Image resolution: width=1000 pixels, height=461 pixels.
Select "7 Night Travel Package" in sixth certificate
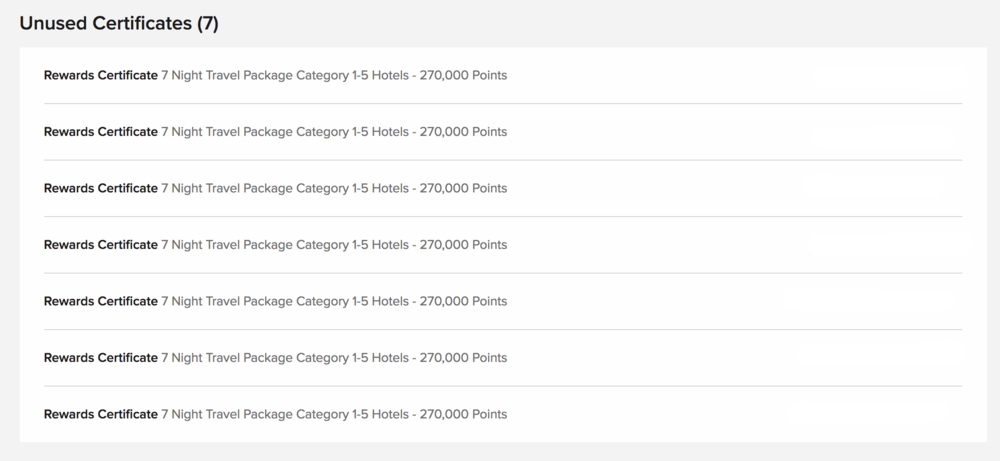[227, 358]
